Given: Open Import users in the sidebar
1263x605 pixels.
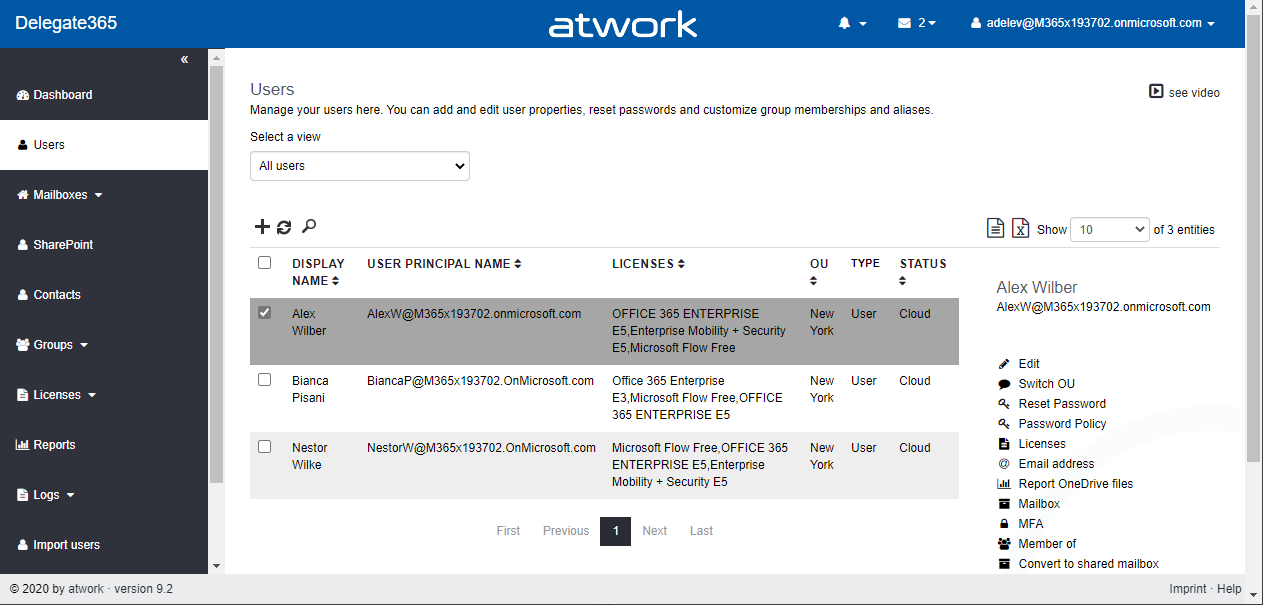Looking at the screenshot, I should coord(104,545).
